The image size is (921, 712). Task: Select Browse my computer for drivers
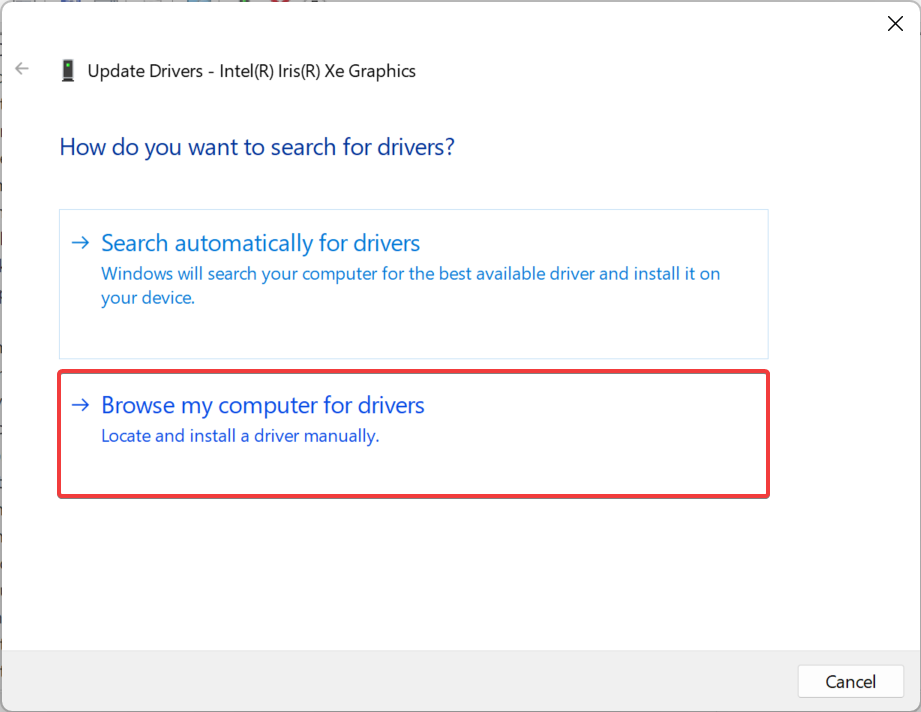click(414, 434)
